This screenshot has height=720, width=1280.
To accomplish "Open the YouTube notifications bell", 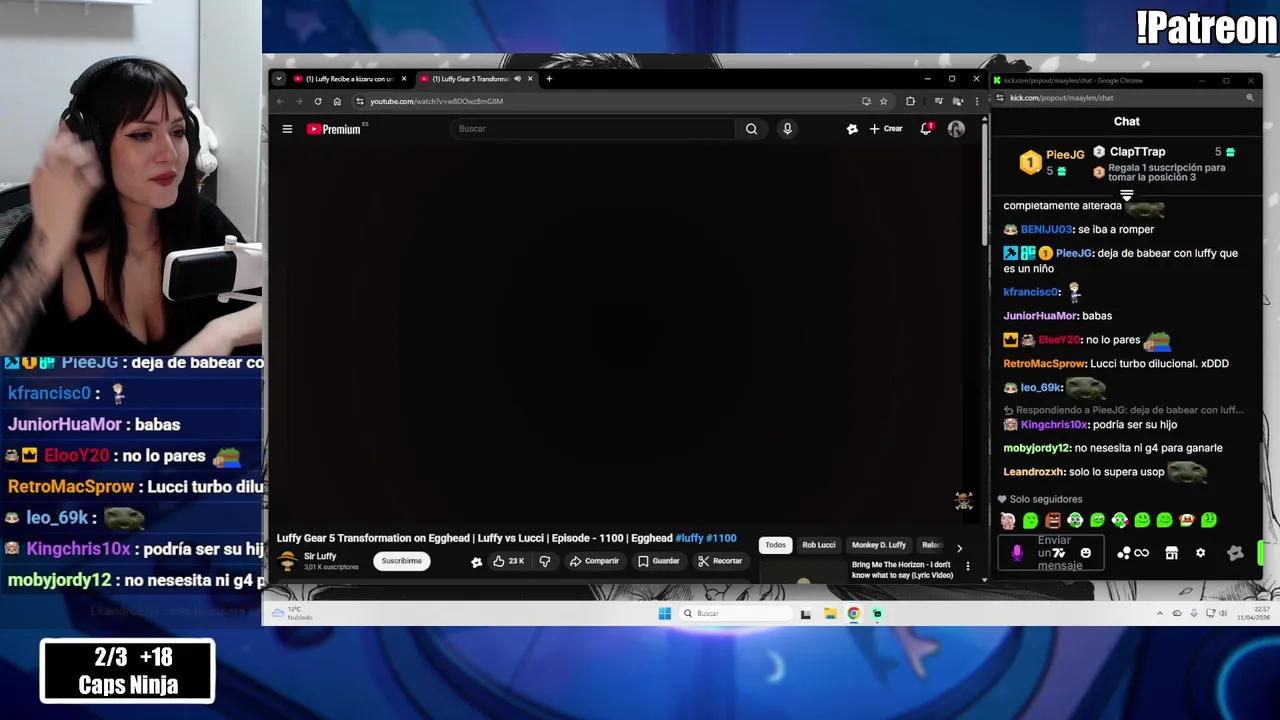I will point(926,129).
